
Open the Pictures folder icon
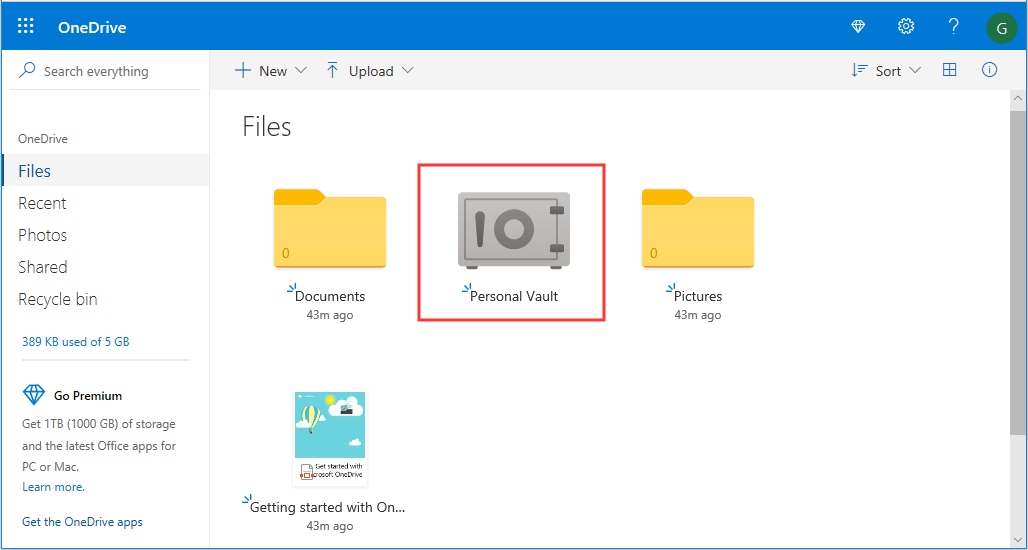[698, 228]
